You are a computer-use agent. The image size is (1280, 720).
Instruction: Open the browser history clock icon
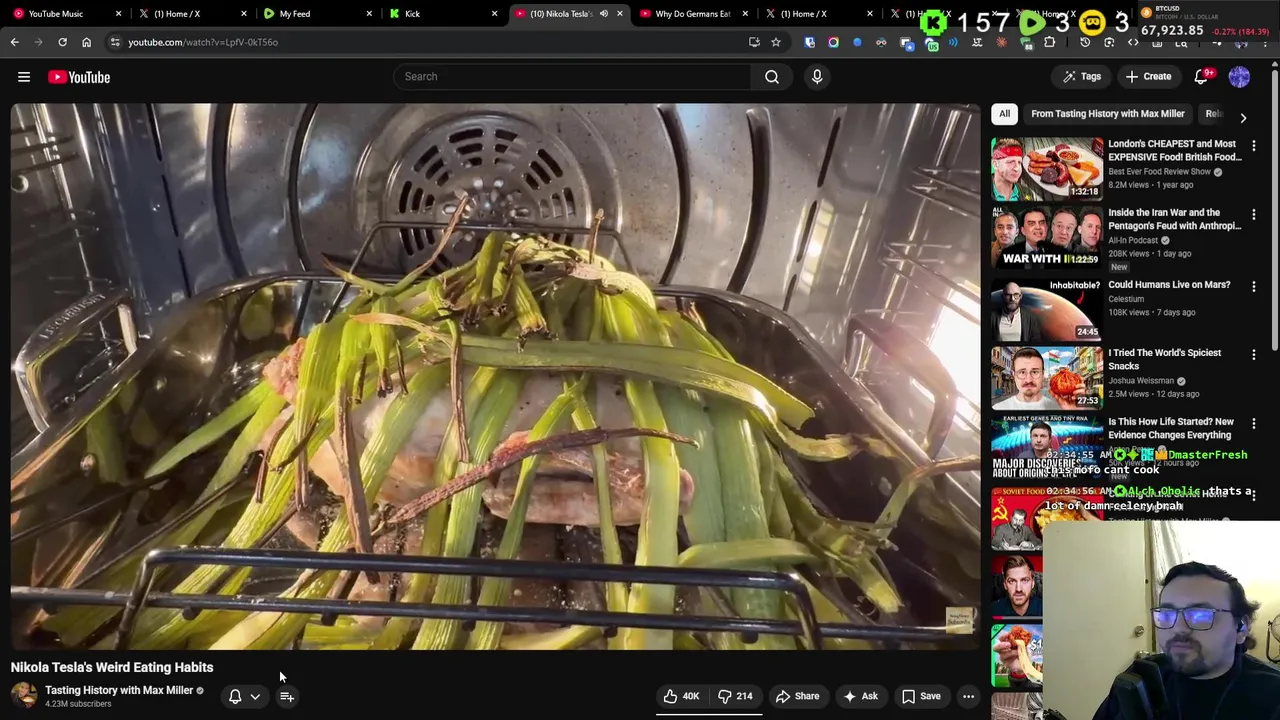click(x=1085, y=42)
